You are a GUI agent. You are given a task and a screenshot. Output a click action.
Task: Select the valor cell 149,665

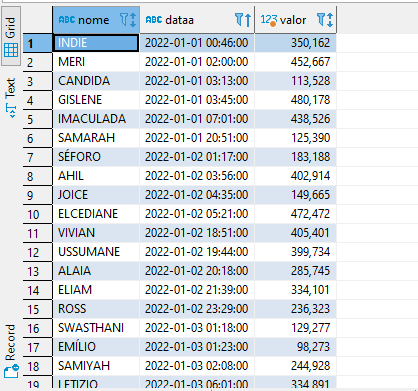296,195
